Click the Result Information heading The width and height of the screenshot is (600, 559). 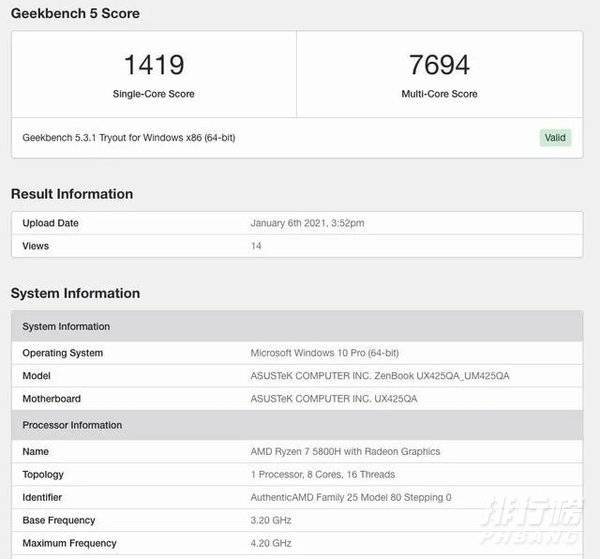point(72,194)
